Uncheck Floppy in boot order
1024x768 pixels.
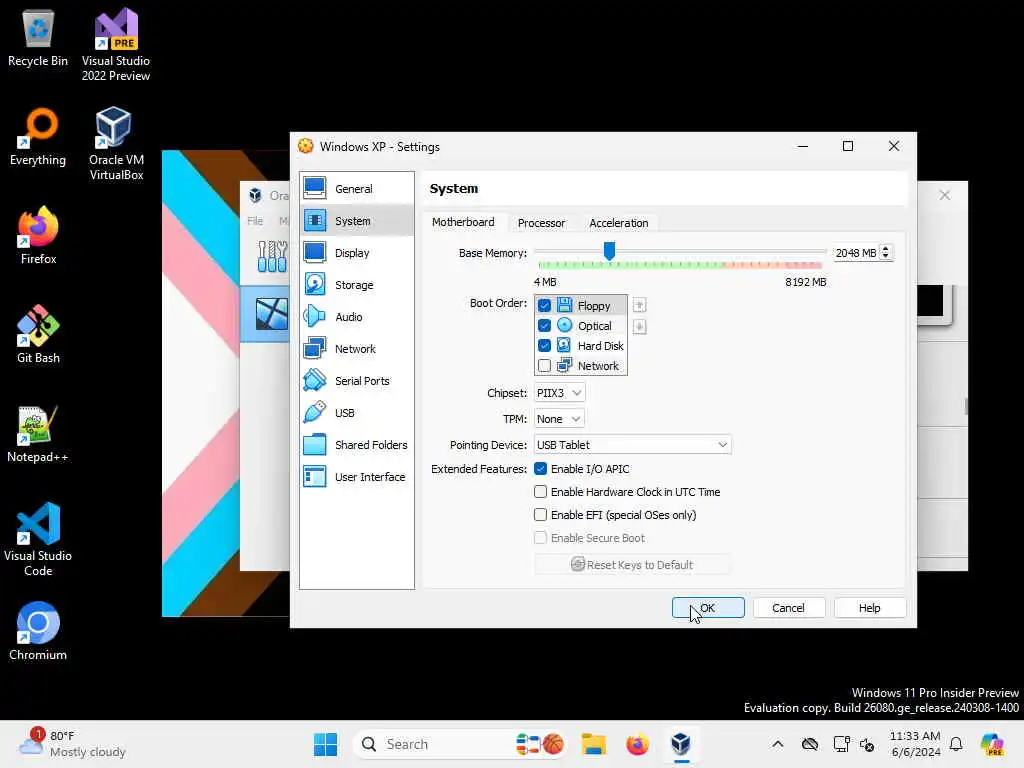(x=544, y=306)
